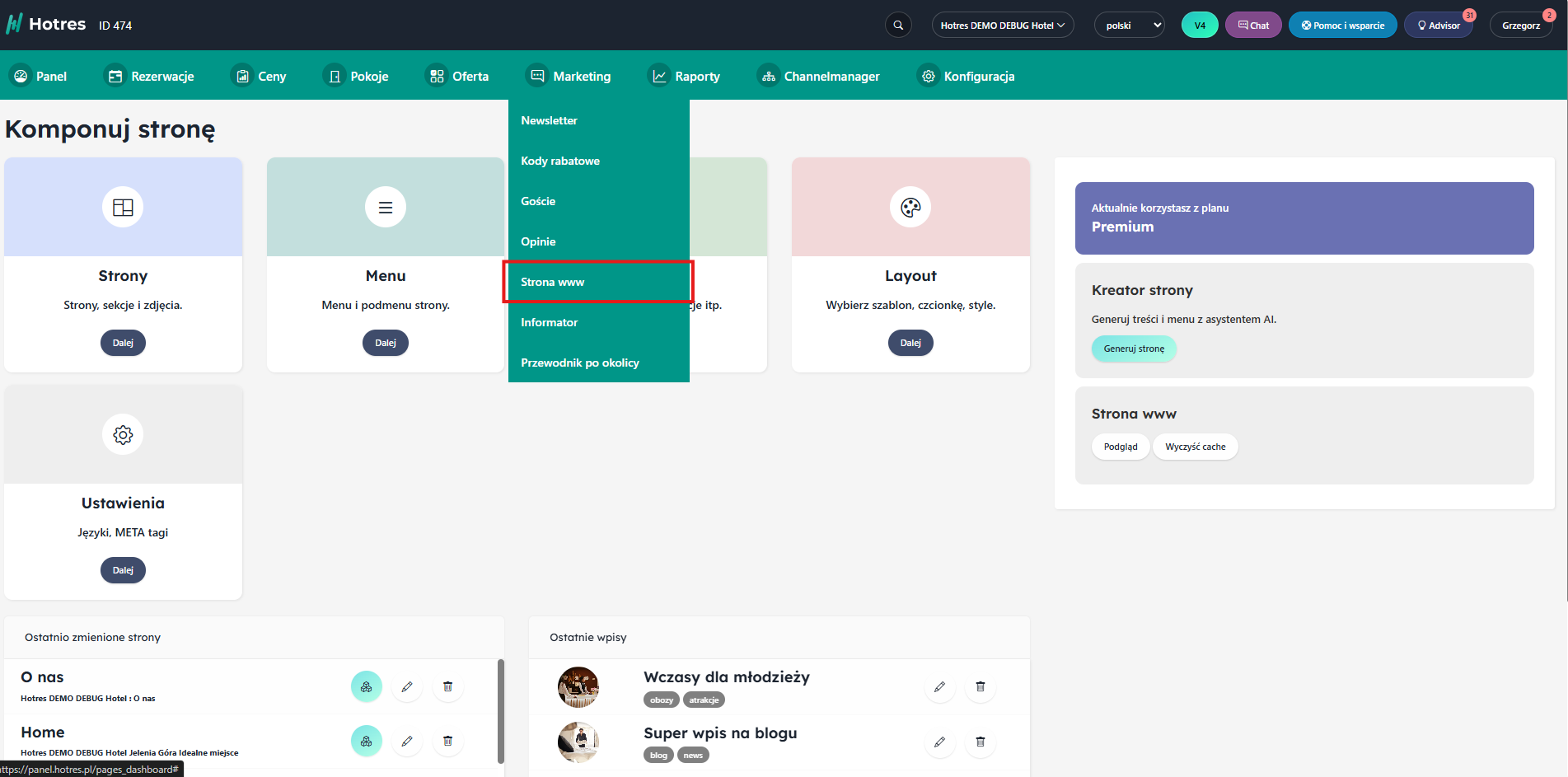The width and height of the screenshot is (1568, 777).
Task: Open structure icon for O nas page
Action: pyautogui.click(x=367, y=686)
